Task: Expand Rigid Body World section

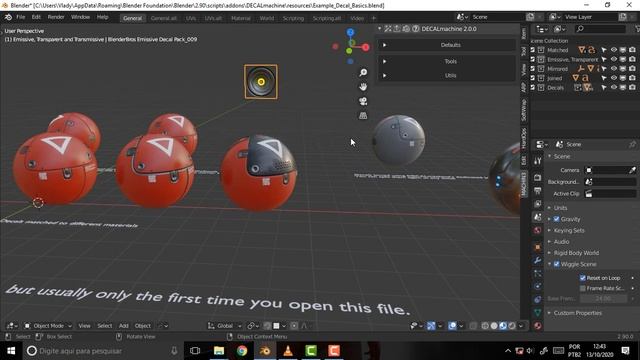Action: (x=576, y=253)
